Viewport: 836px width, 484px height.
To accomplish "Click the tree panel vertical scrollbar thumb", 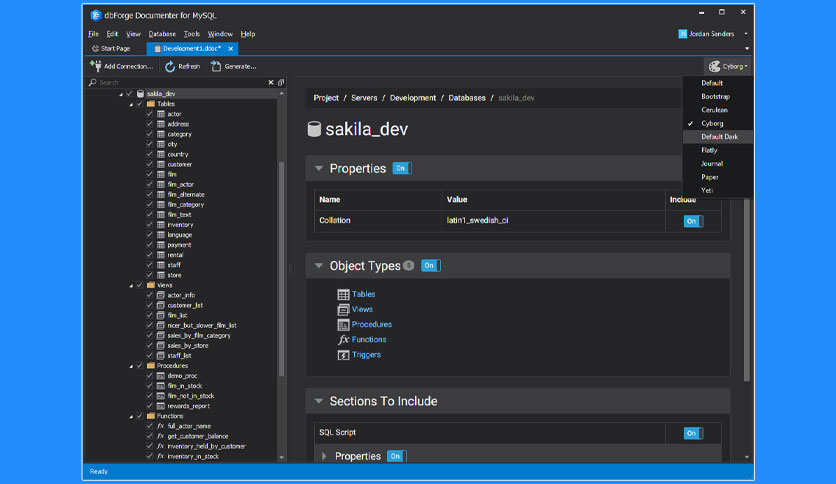I will (x=282, y=269).
